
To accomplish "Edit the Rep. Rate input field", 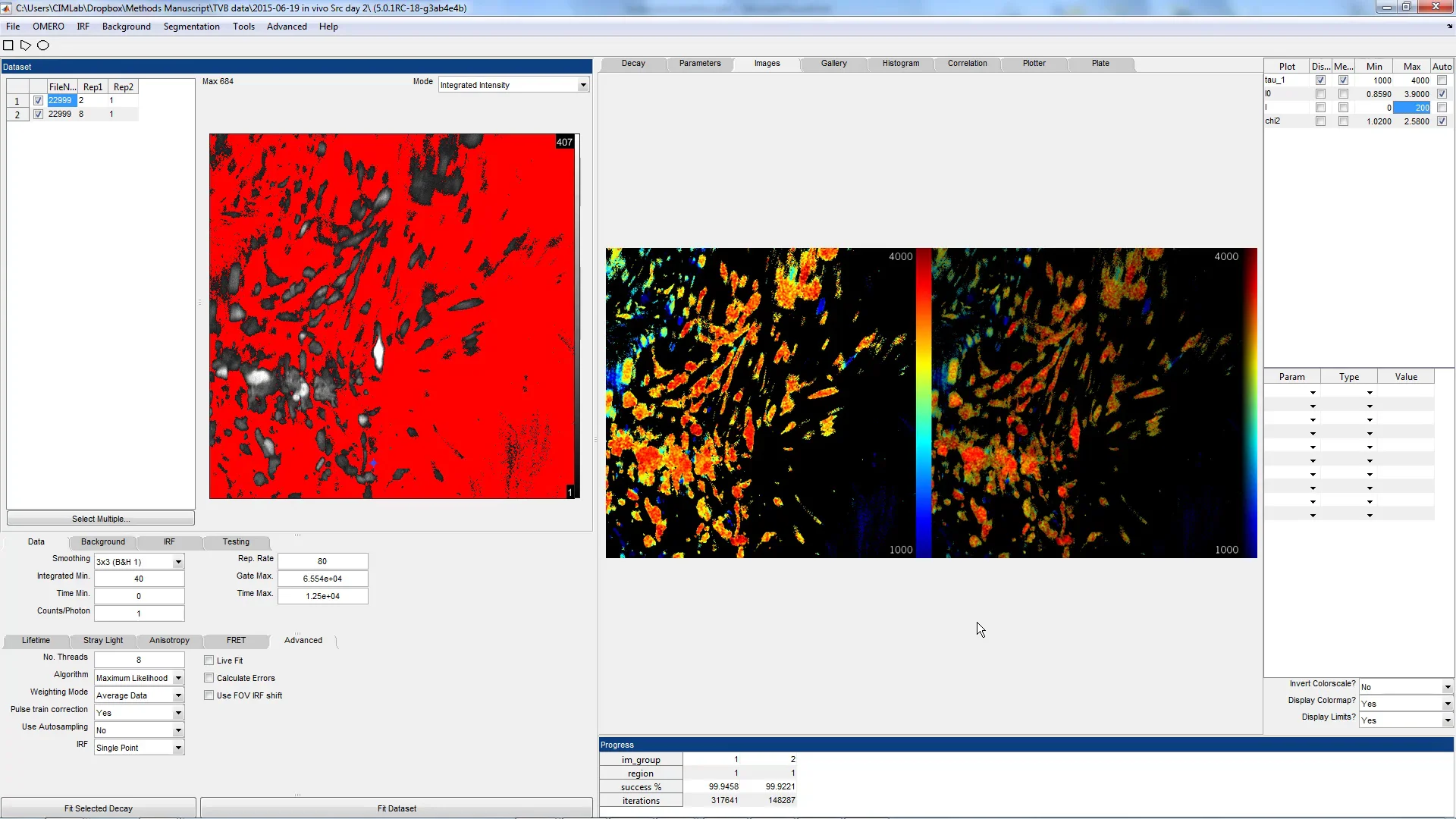I will pos(322,561).
